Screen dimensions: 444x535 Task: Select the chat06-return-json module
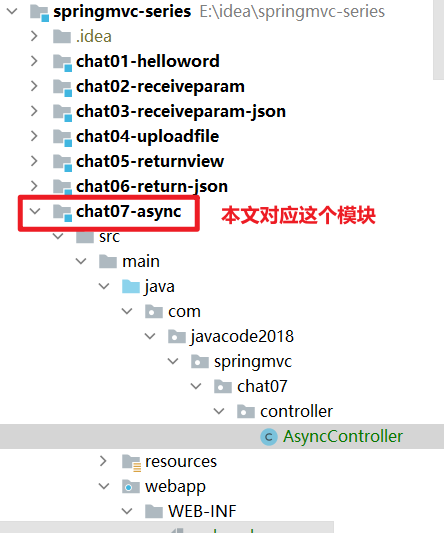[x=152, y=186]
